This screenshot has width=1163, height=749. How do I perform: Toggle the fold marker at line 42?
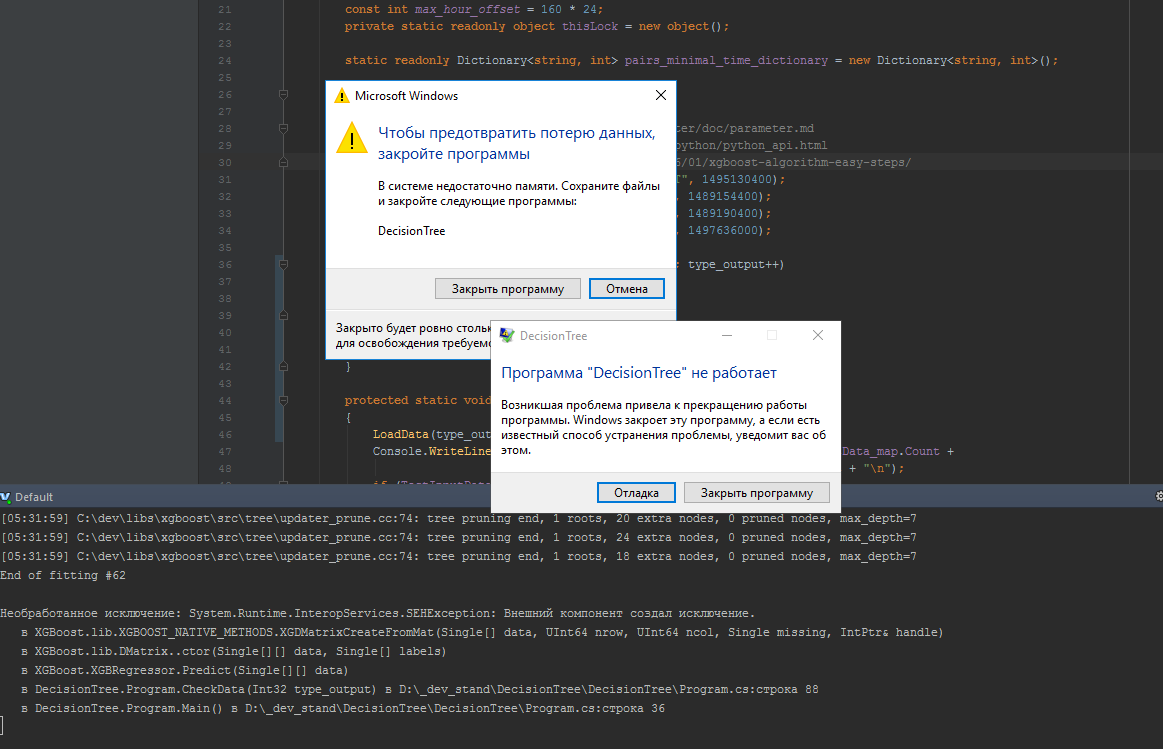[x=283, y=366]
